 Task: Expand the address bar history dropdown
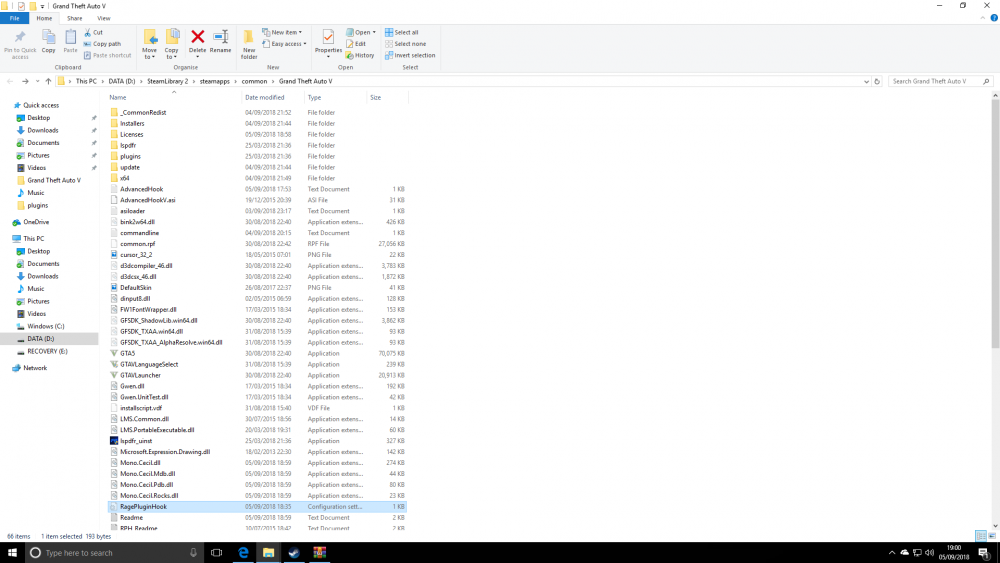pos(866,82)
